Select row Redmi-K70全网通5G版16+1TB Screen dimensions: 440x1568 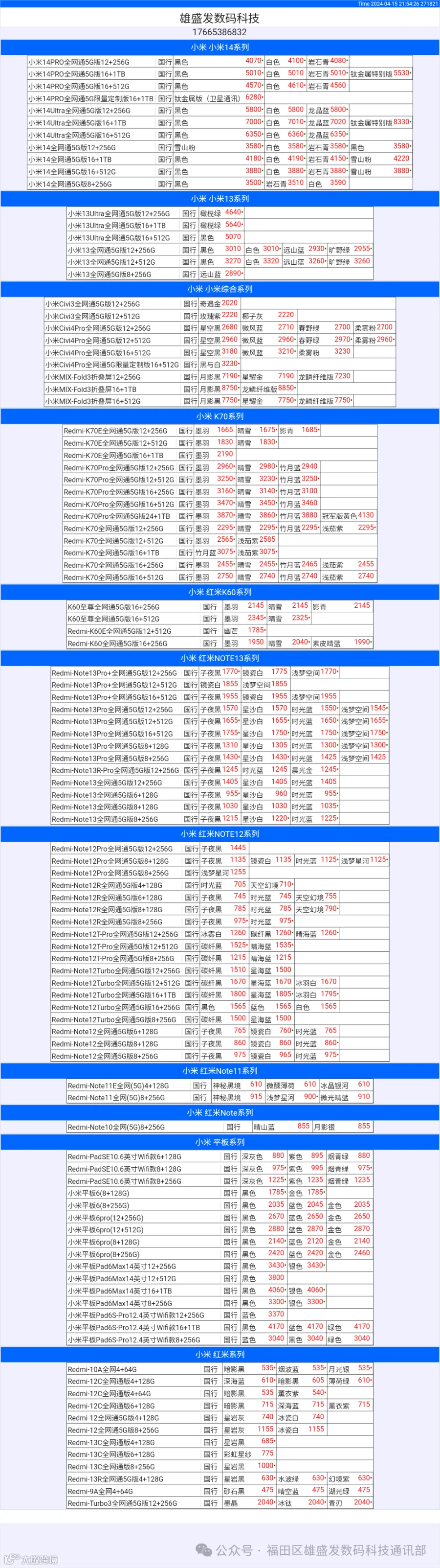[x=220, y=553]
